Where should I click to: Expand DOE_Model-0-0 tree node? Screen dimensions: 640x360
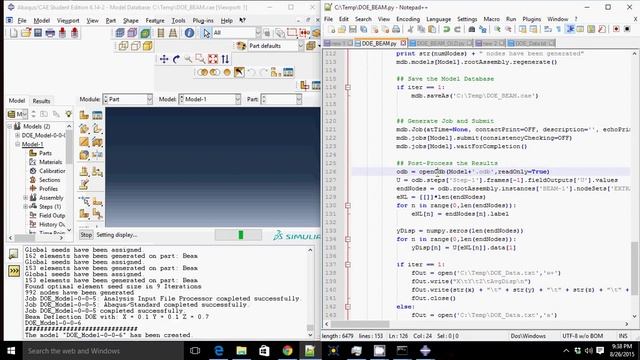pos(18,135)
